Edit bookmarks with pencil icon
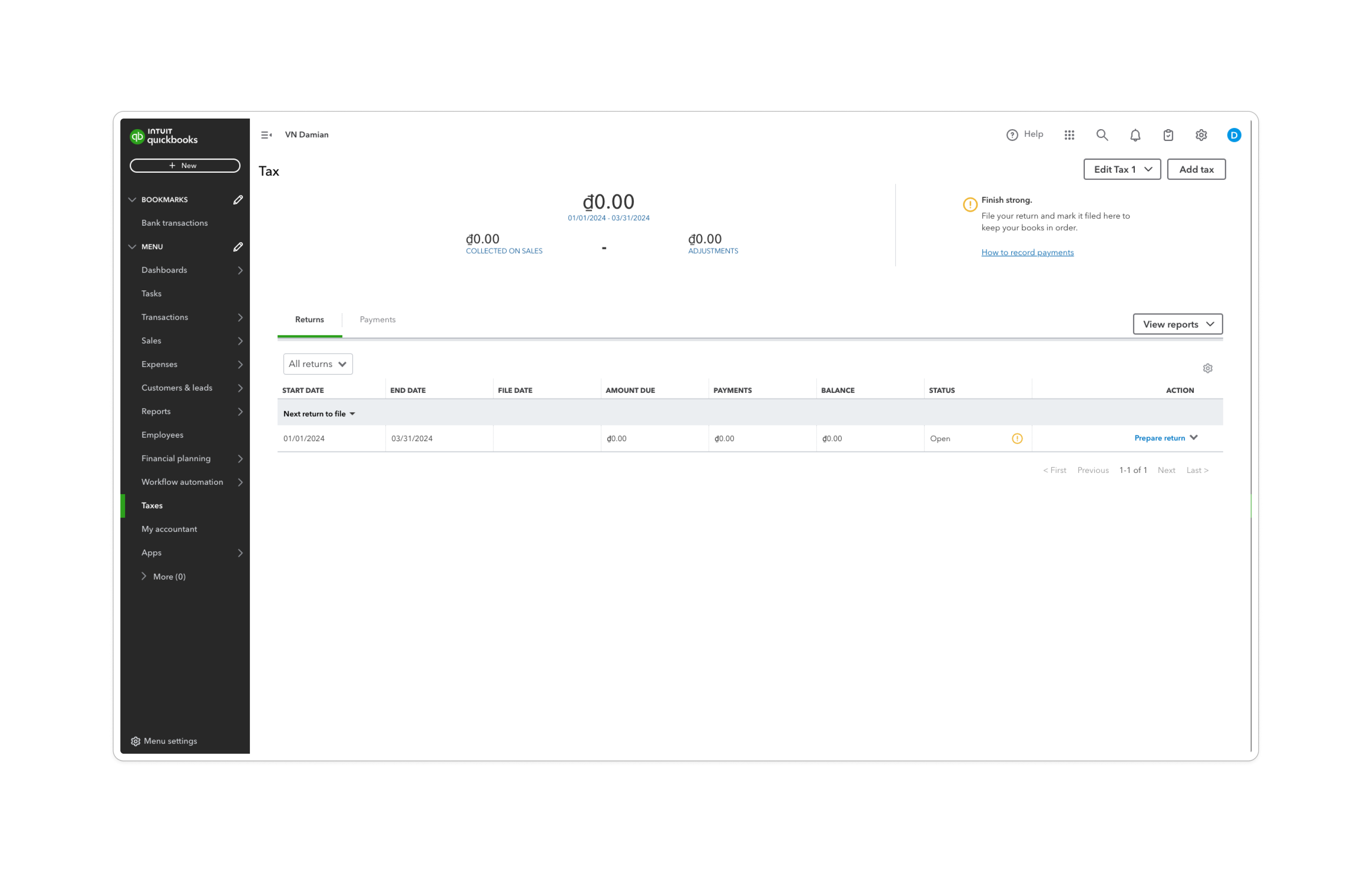This screenshot has width=1372, height=876. click(238, 200)
